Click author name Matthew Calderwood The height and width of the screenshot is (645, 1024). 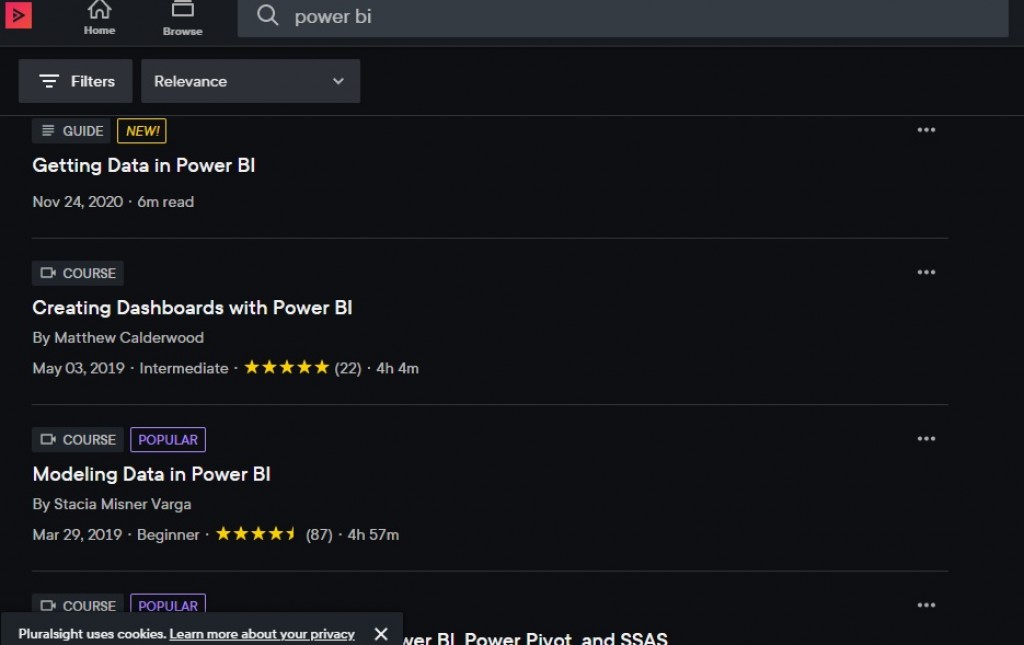point(129,338)
